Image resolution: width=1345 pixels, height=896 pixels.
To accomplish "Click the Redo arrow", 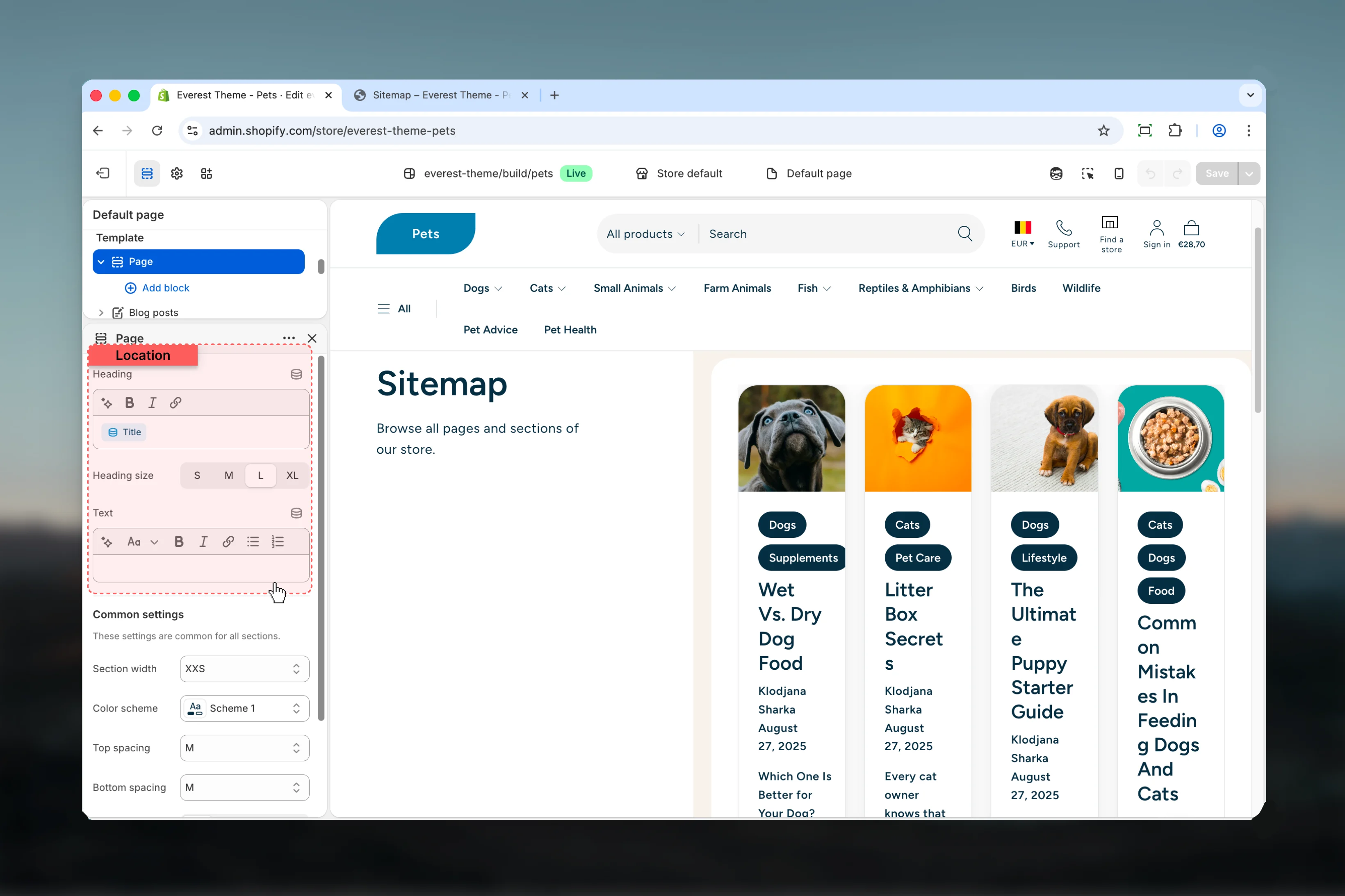I will [1177, 173].
